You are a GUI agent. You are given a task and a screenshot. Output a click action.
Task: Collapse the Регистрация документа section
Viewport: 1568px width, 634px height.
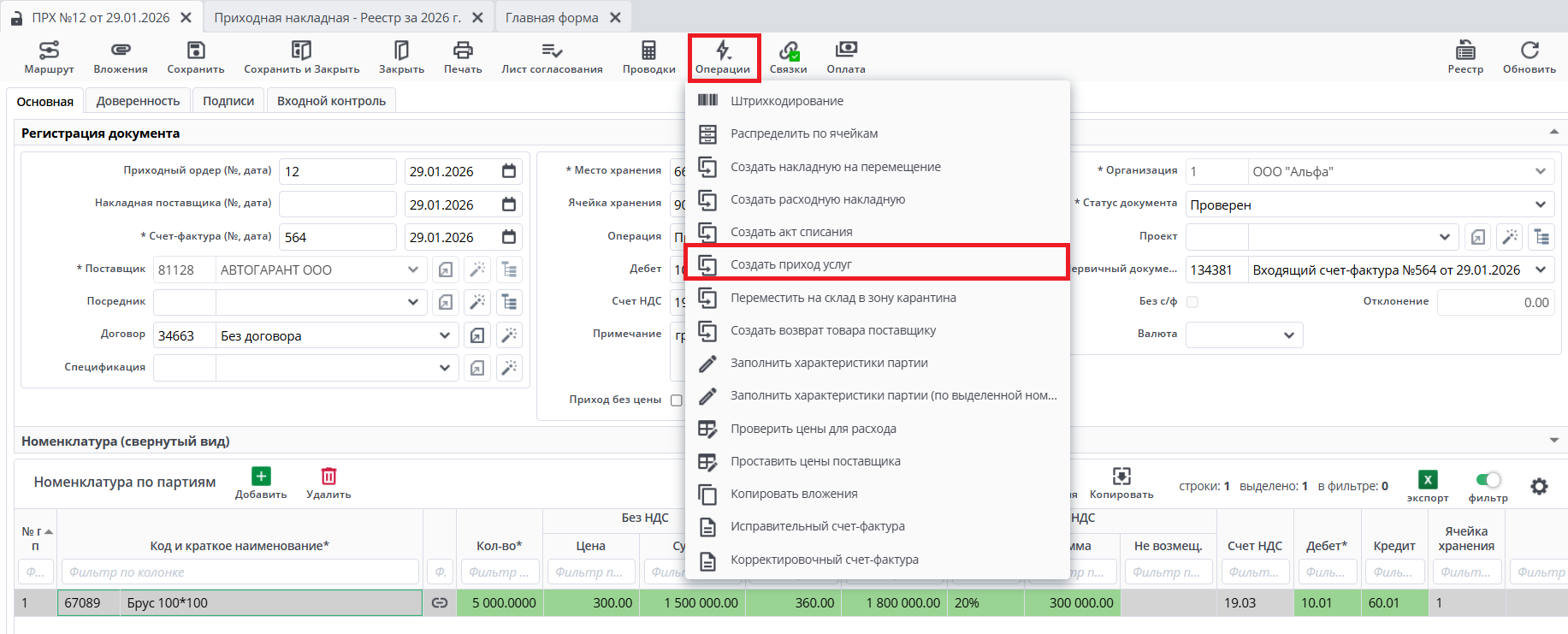pyautogui.click(x=1554, y=132)
